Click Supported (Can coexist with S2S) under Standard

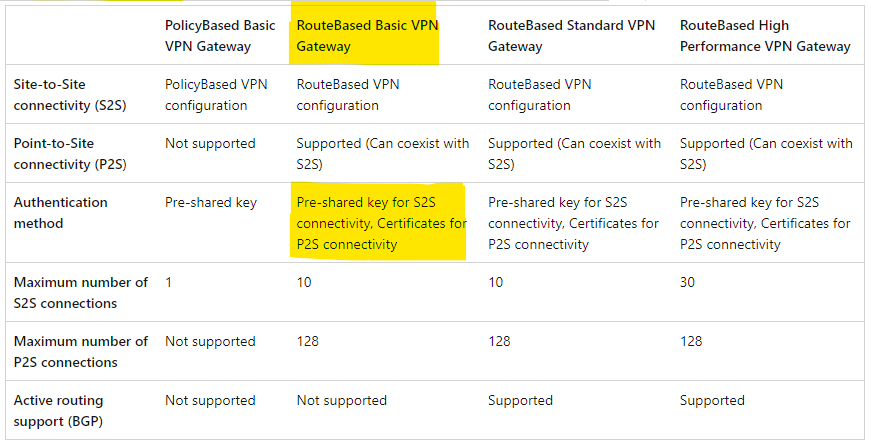coord(574,153)
